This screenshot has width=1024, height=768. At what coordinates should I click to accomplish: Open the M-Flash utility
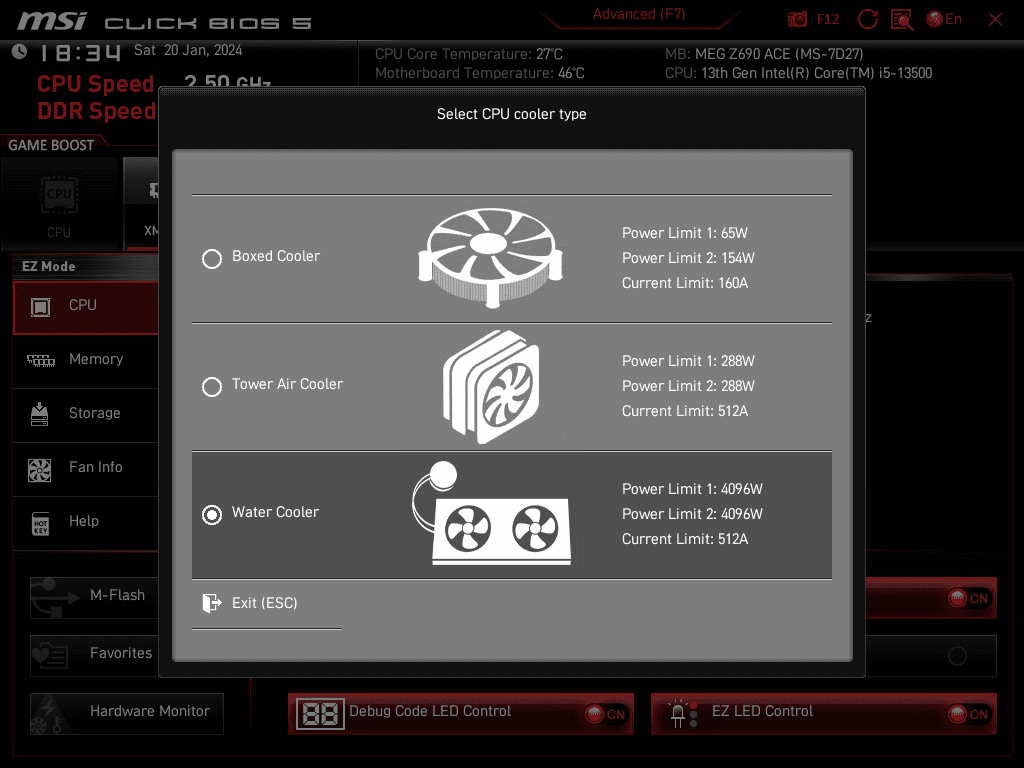pos(94,598)
